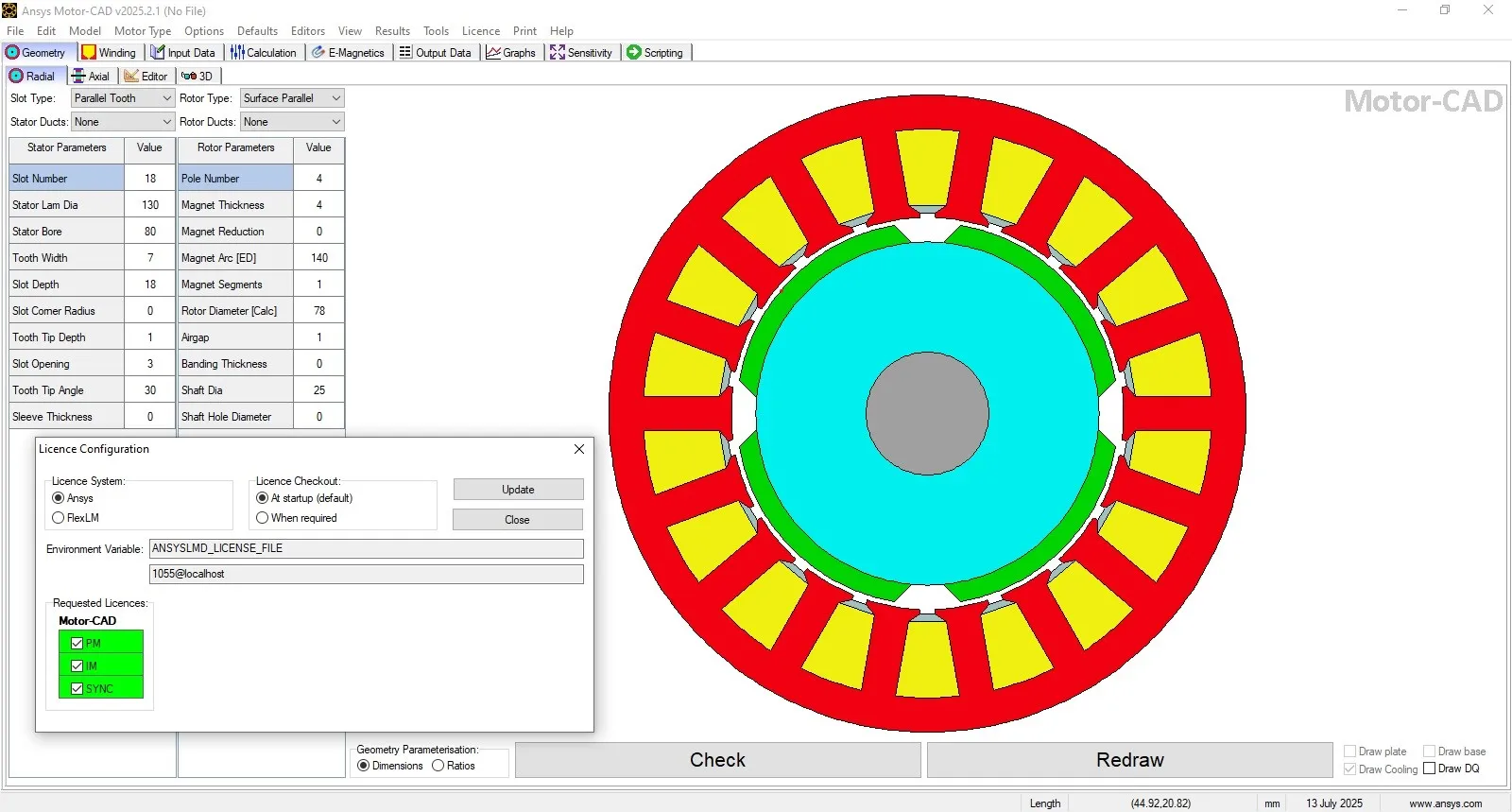The width and height of the screenshot is (1512, 812).
Task: Select the Magnet Arc [ED] value 140
Action: tap(318, 258)
